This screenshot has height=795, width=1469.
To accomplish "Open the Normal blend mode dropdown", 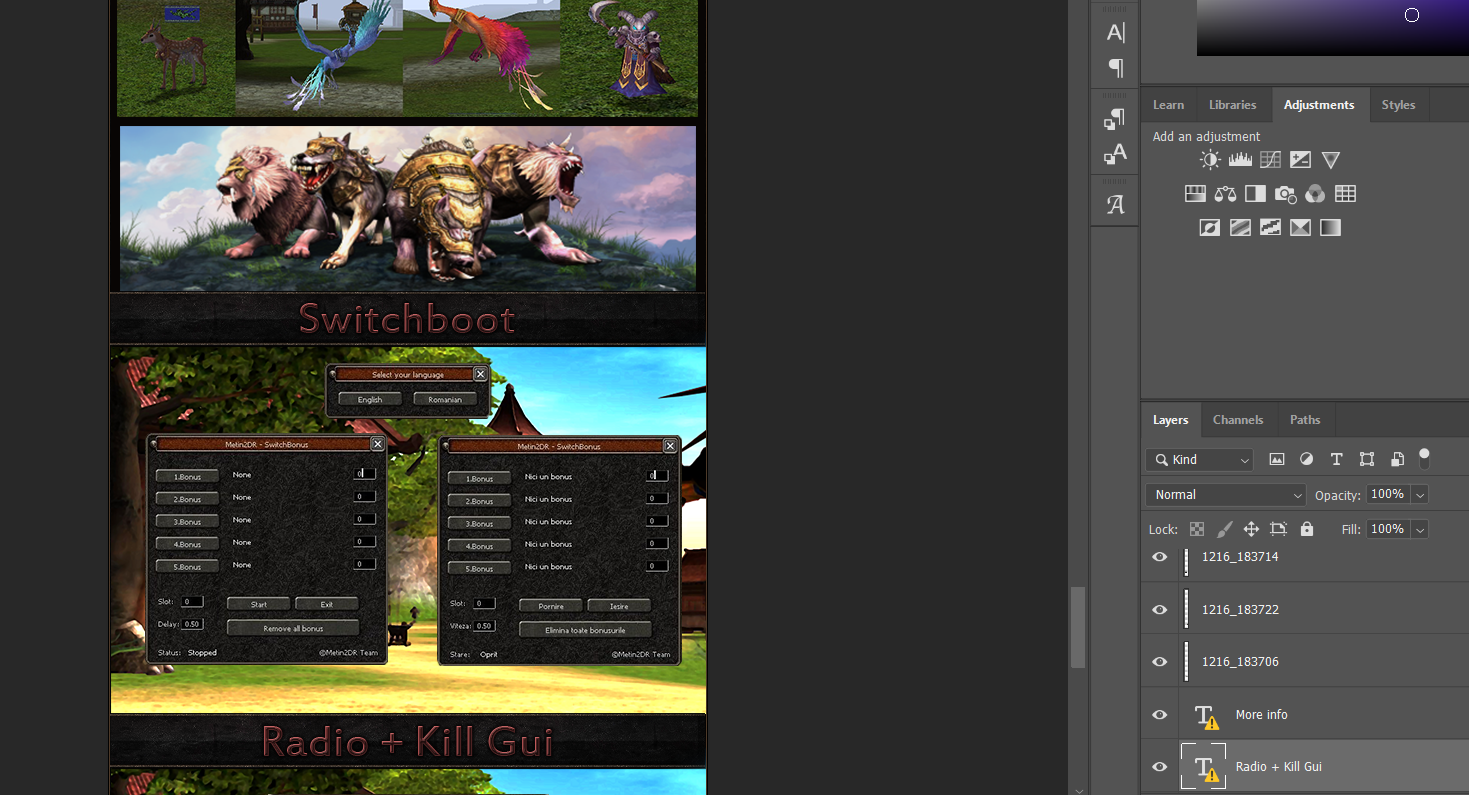I will coord(1226,495).
